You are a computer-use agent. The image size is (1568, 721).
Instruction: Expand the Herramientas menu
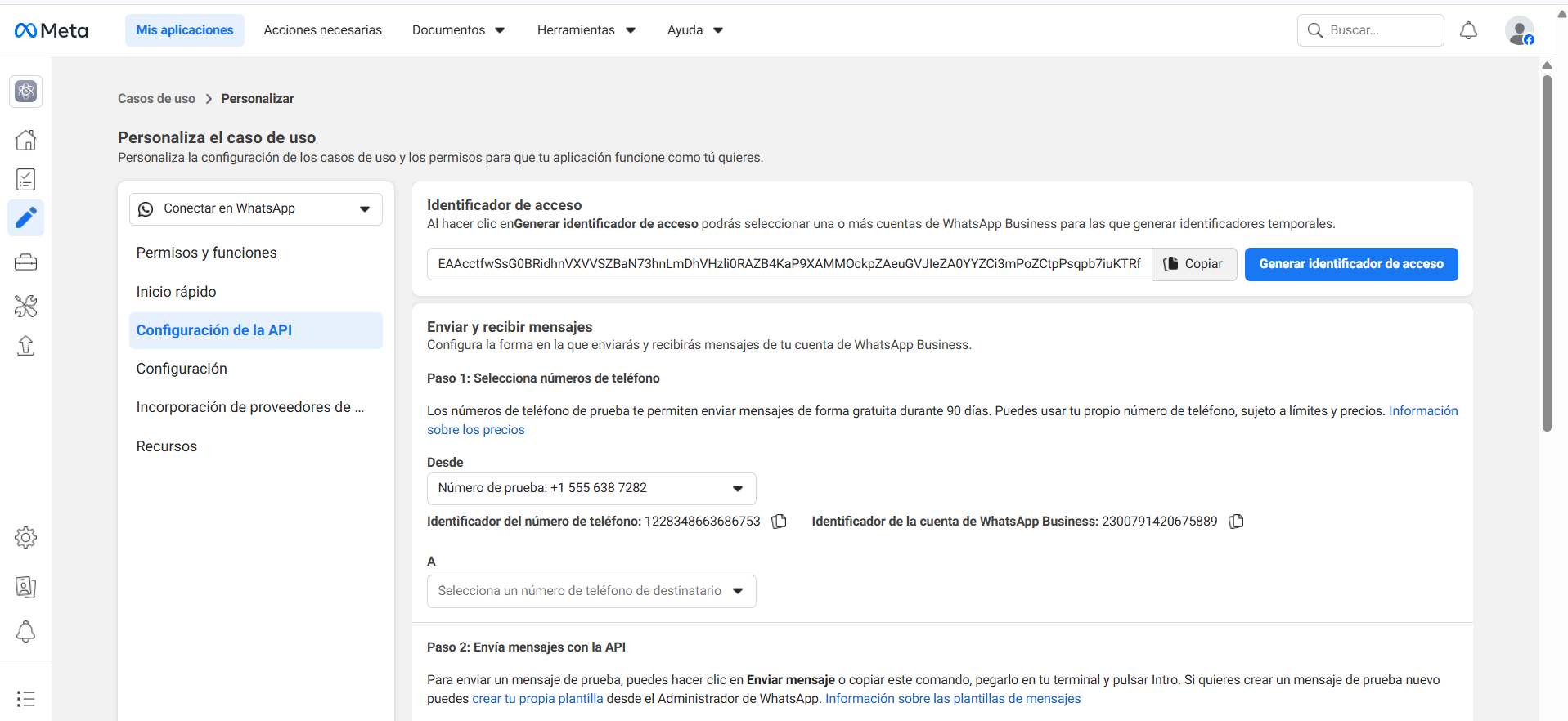click(x=586, y=30)
